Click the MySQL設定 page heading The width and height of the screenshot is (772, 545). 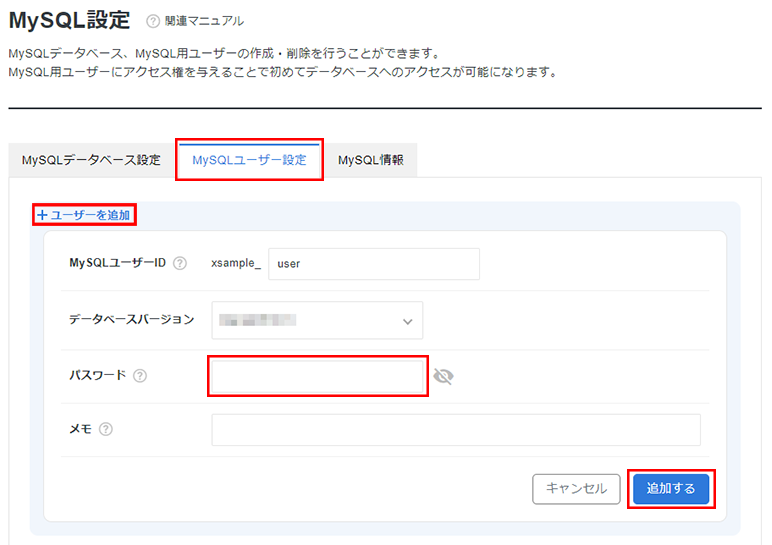coord(69,21)
